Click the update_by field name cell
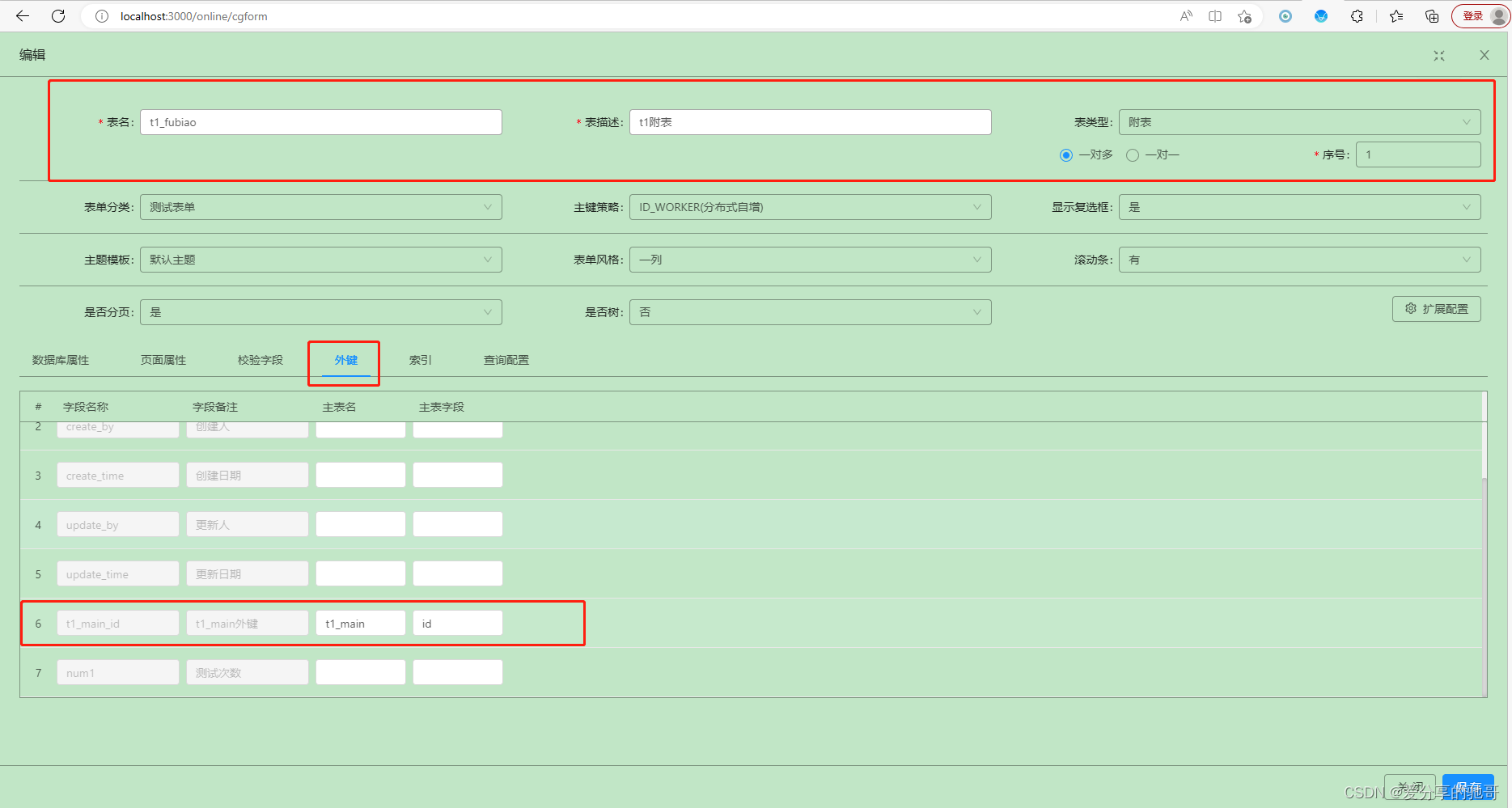 click(x=118, y=525)
